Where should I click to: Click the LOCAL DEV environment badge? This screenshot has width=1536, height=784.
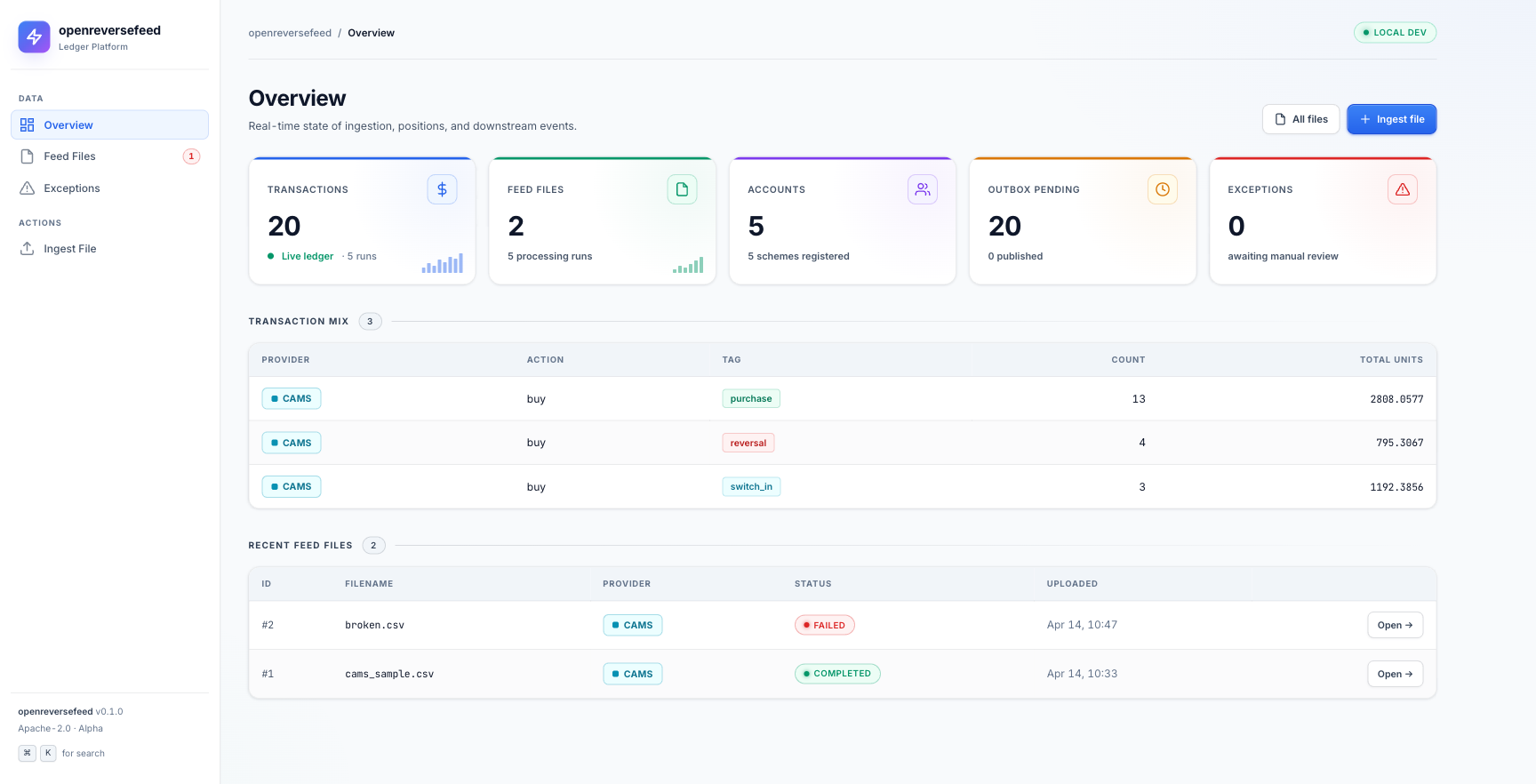(x=1395, y=33)
